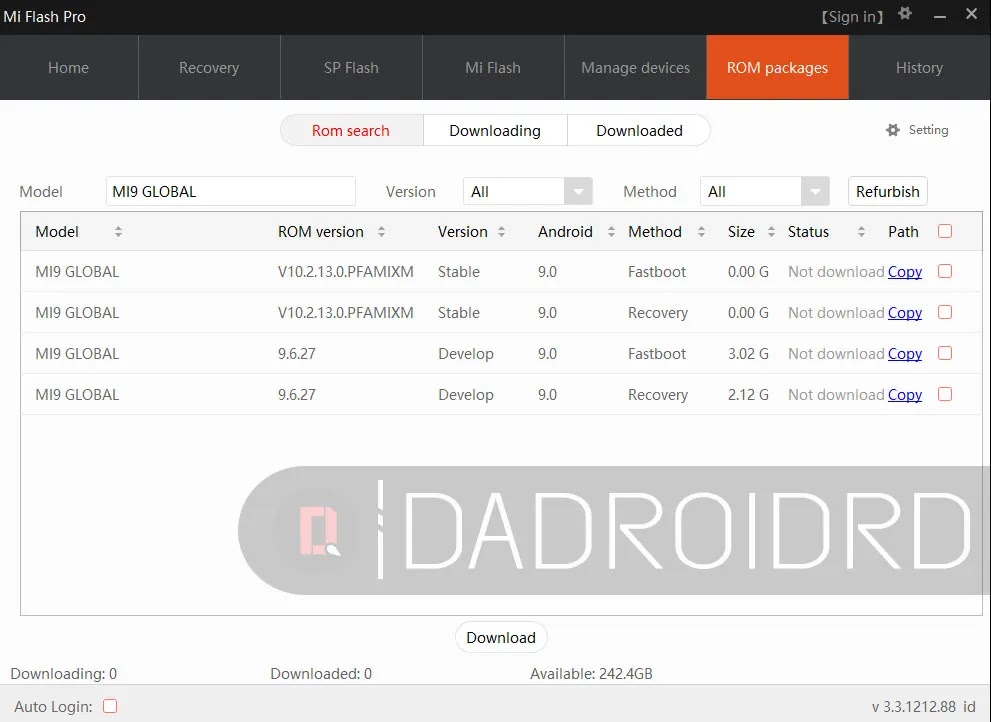This screenshot has height=722, width=991.
Task: Click the Download button
Action: tap(500, 637)
